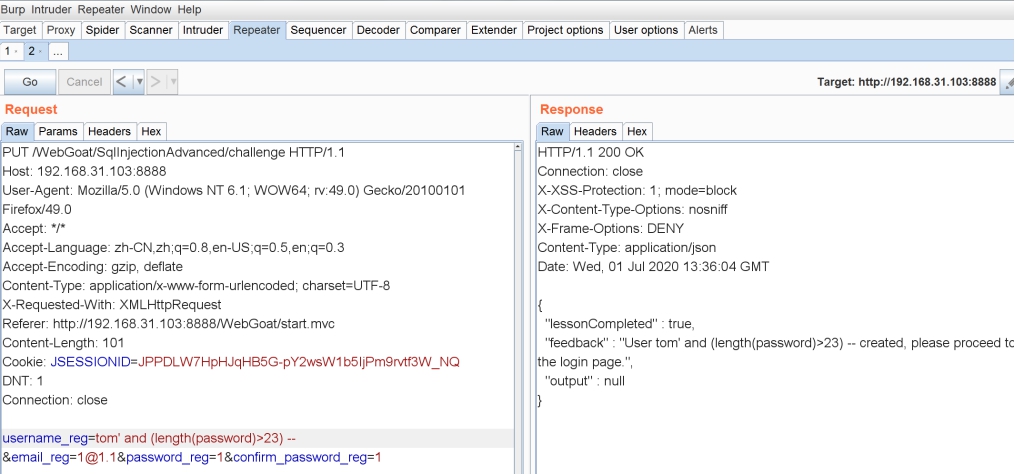This screenshot has width=1015, height=474.
Task: Select the Response Hex tab
Action: 637,131
